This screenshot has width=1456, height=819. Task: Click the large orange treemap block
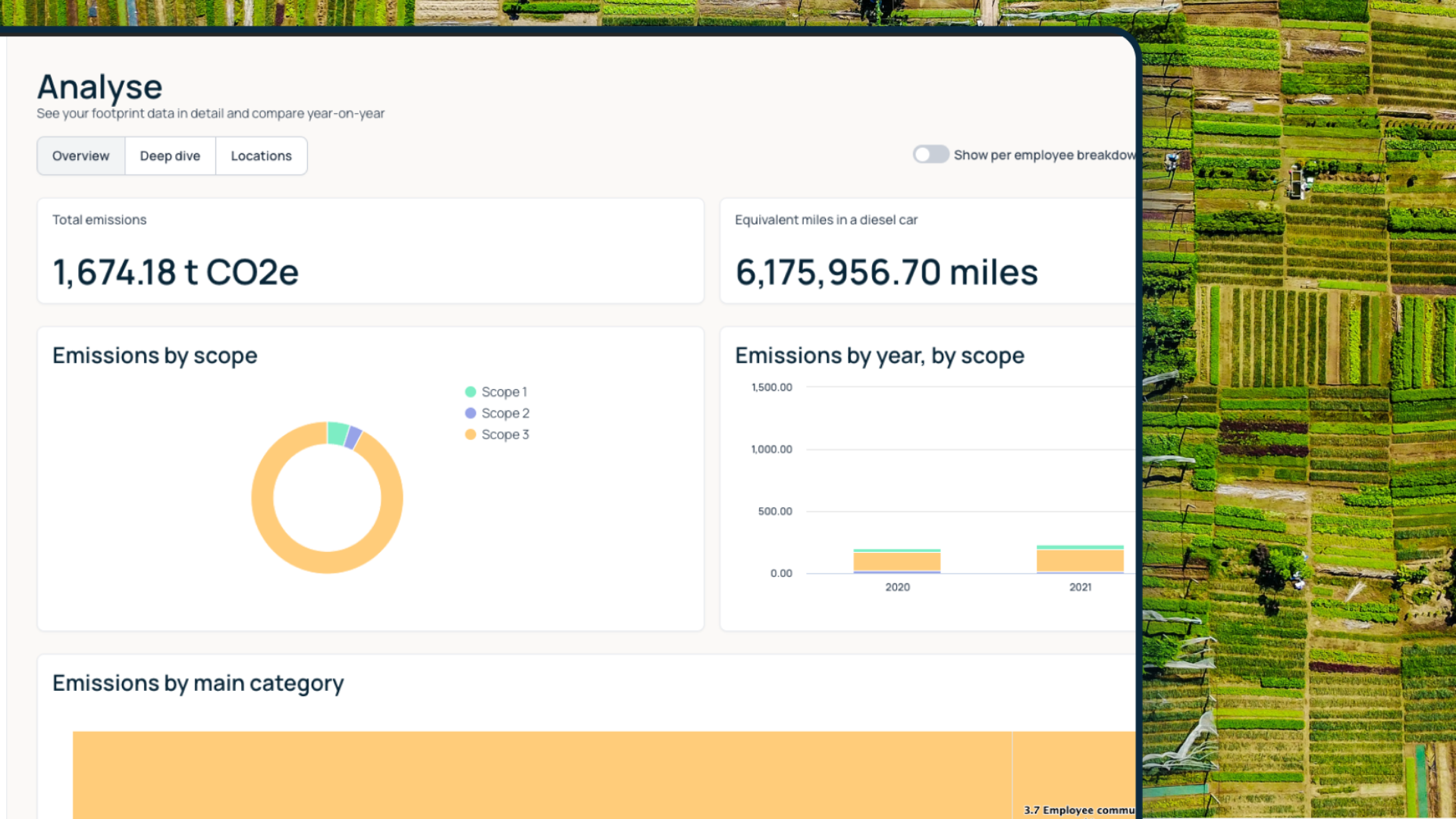[541, 773]
